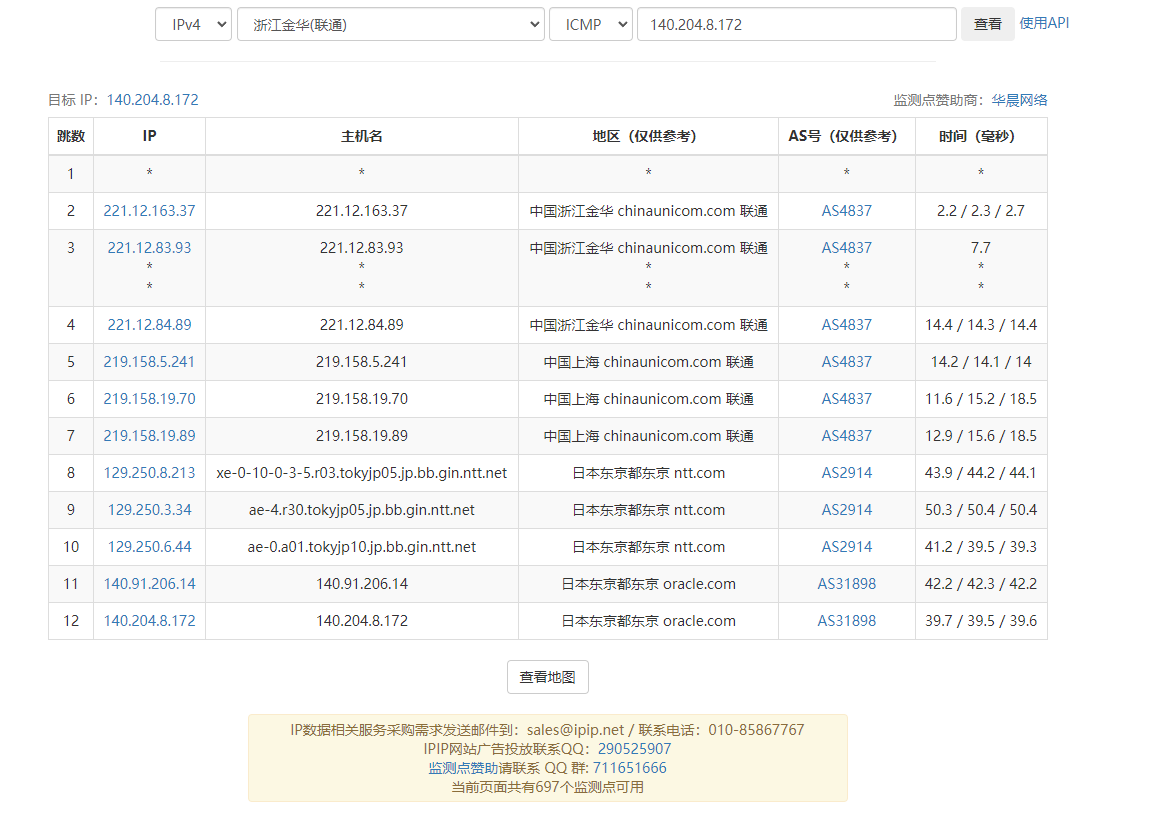Click IP link 221.12.83.93
The height and width of the screenshot is (823, 1161).
[x=150, y=248]
